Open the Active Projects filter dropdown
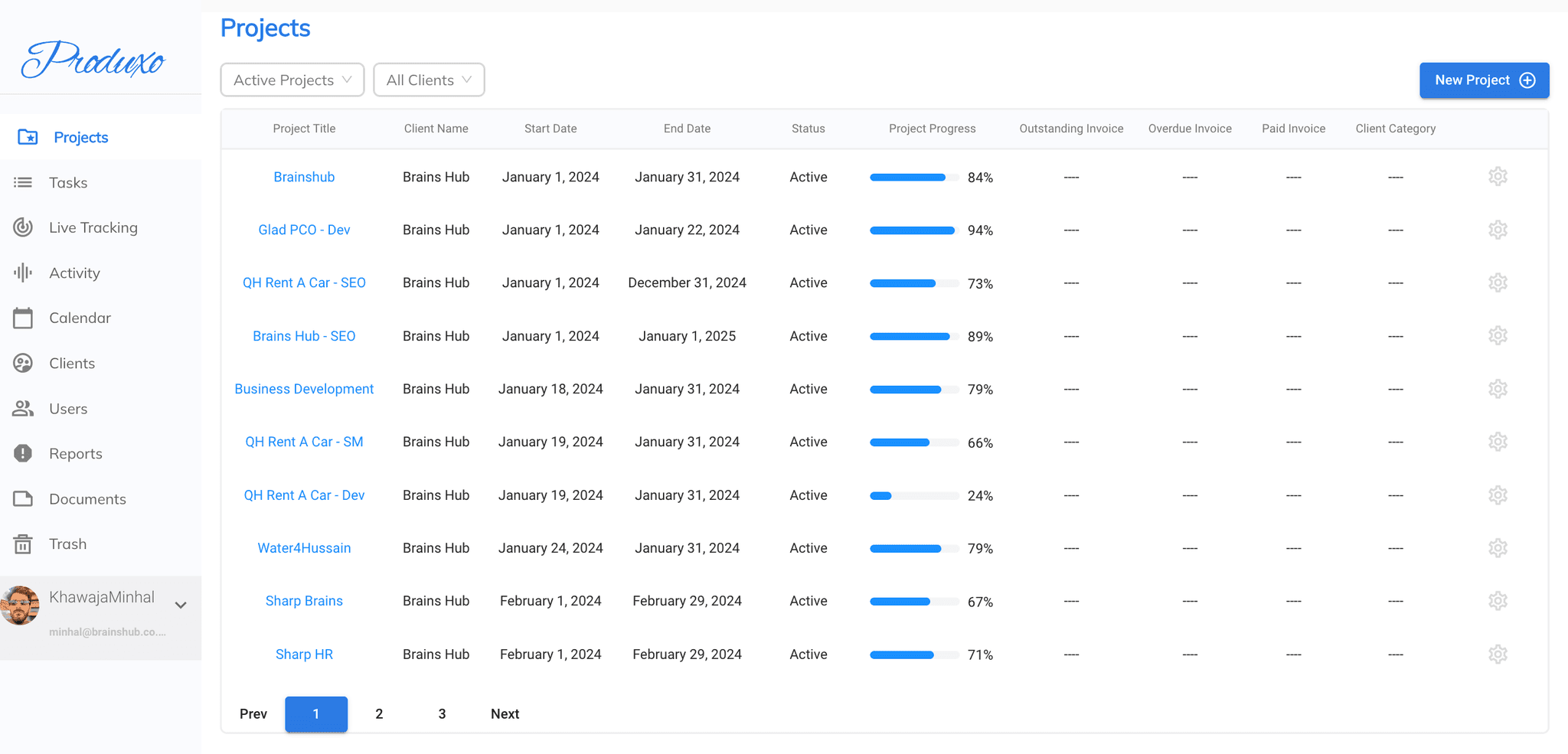The image size is (1568, 754). click(292, 80)
